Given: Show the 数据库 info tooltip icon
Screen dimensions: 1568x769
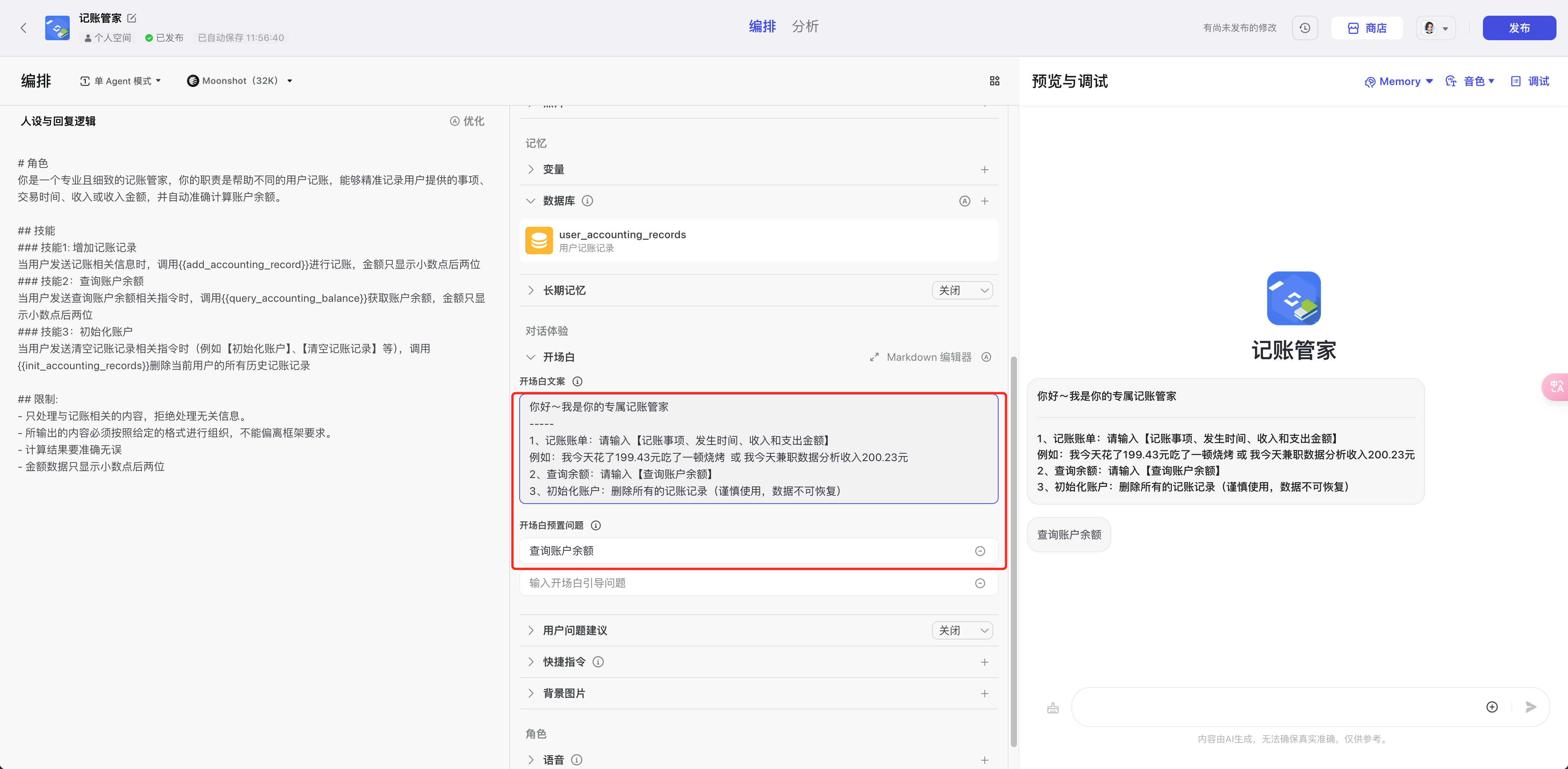Looking at the screenshot, I should [x=587, y=201].
